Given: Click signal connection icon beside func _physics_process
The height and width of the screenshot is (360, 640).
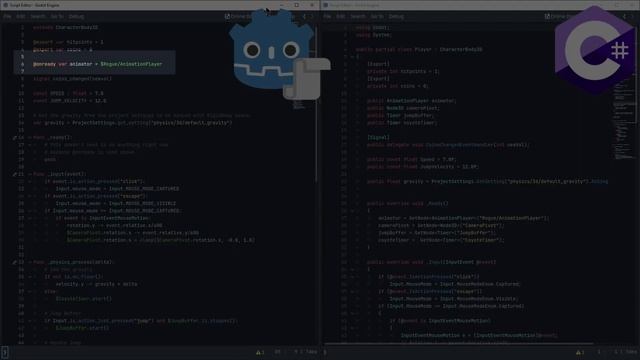Looking at the screenshot, I should click(x=14, y=262).
